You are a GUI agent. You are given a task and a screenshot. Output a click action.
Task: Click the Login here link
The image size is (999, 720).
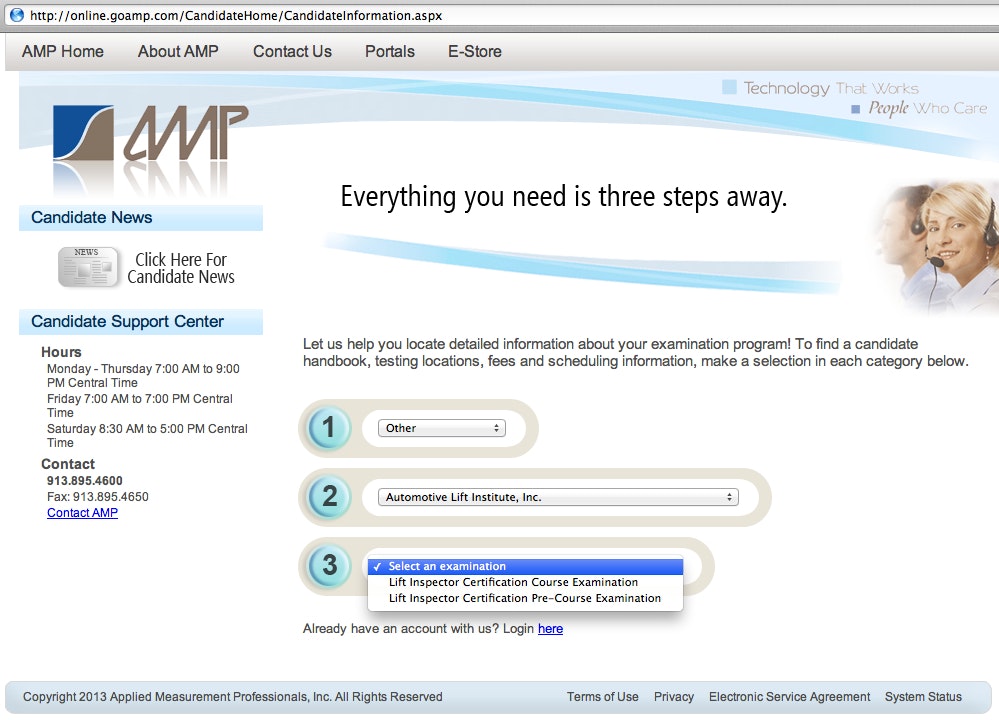coord(550,629)
